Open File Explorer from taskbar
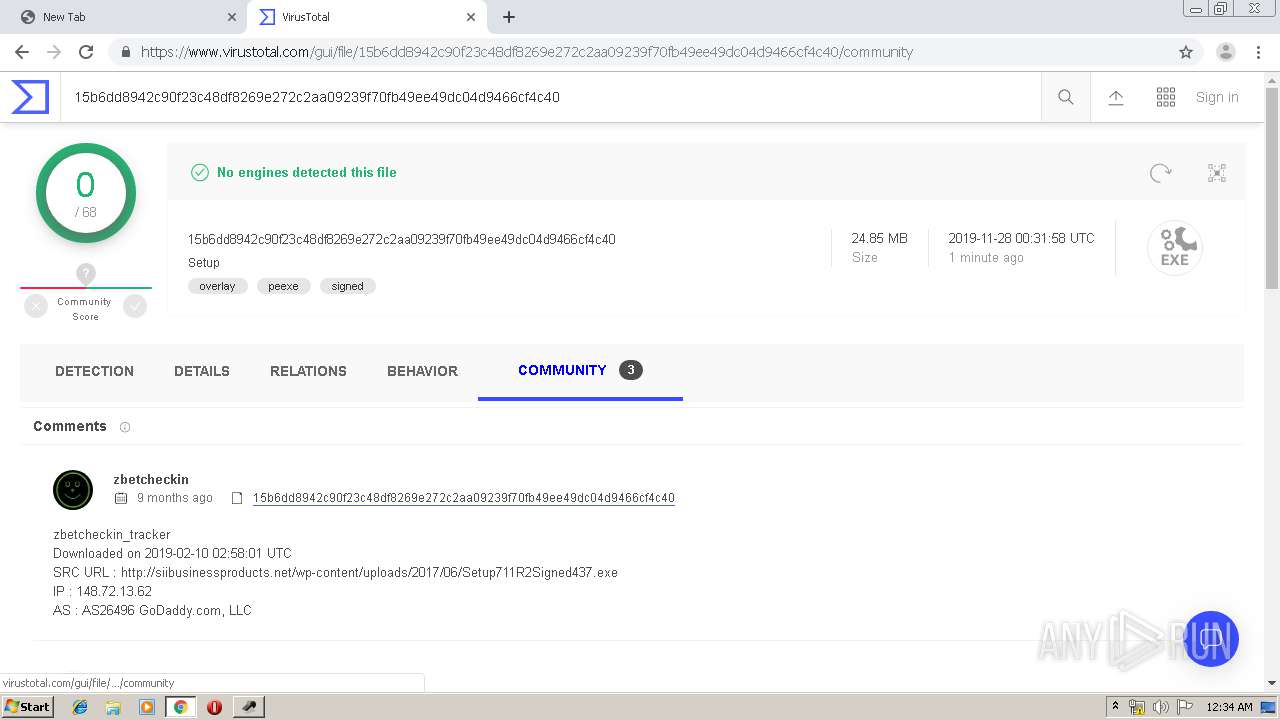This screenshot has height=720, width=1280. (113, 707)
